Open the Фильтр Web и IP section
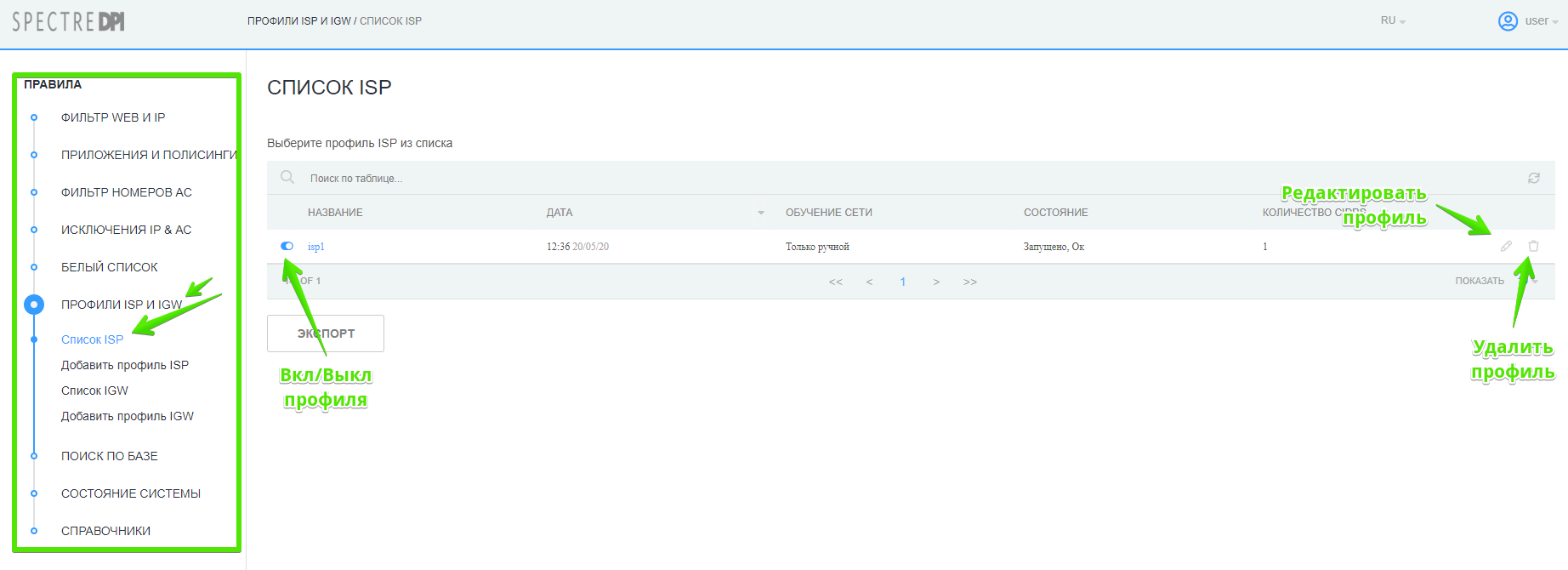The height and width of the screenshot is (570, 1568). pos(113,117)
